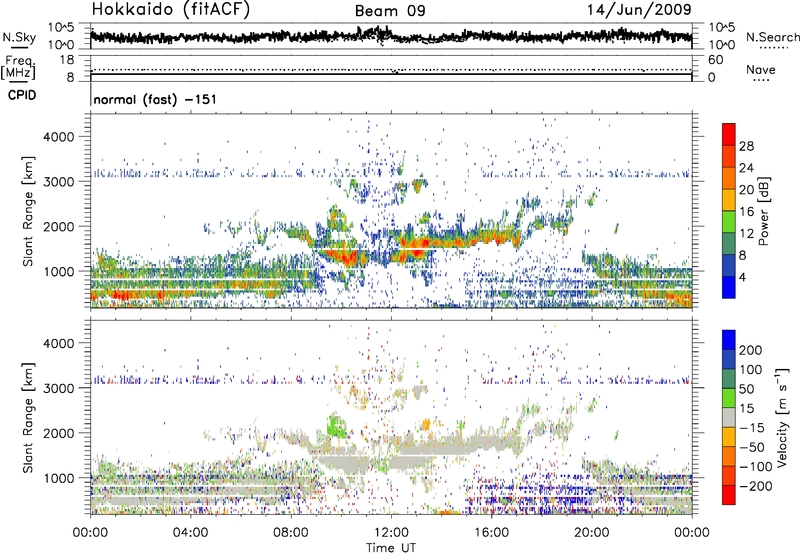Click the N.Search legend label
This screenshot has height=554, width=800.
pyautogui.click(x=772, y=37)
